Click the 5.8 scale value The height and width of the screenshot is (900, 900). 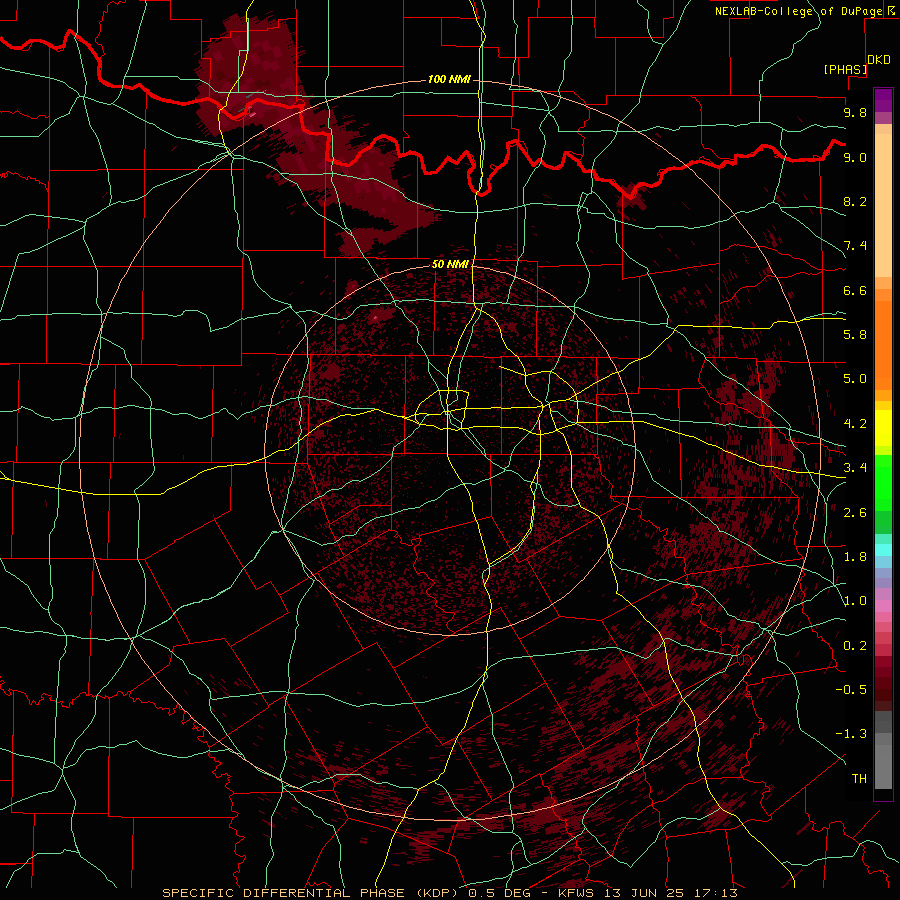[x=855, y=335]
